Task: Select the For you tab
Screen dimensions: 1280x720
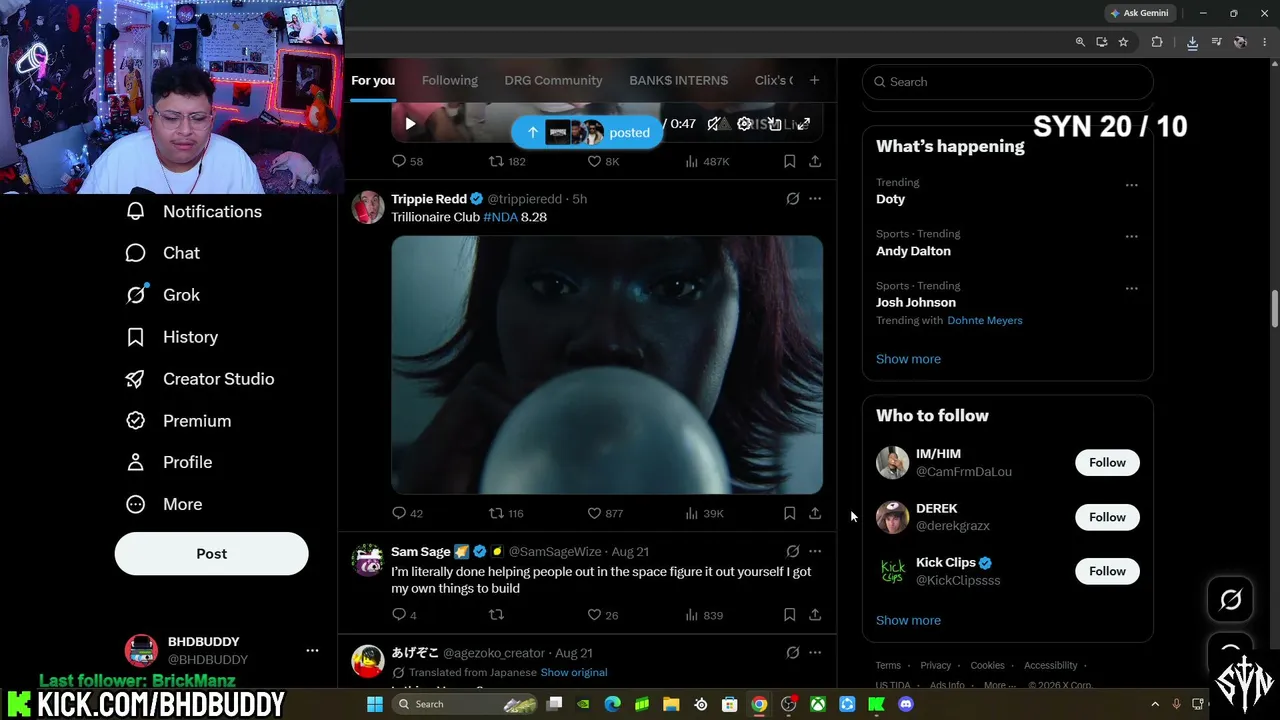Action: point(373,80)
